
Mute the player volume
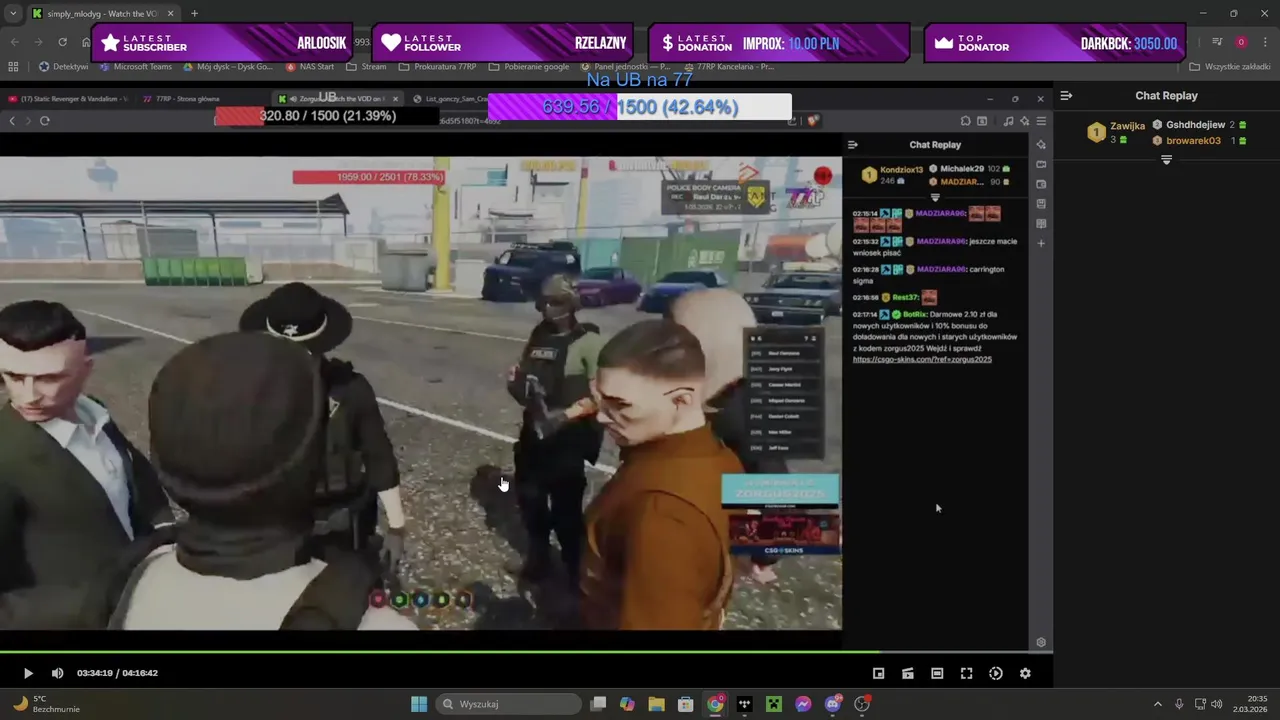(57, 673)
